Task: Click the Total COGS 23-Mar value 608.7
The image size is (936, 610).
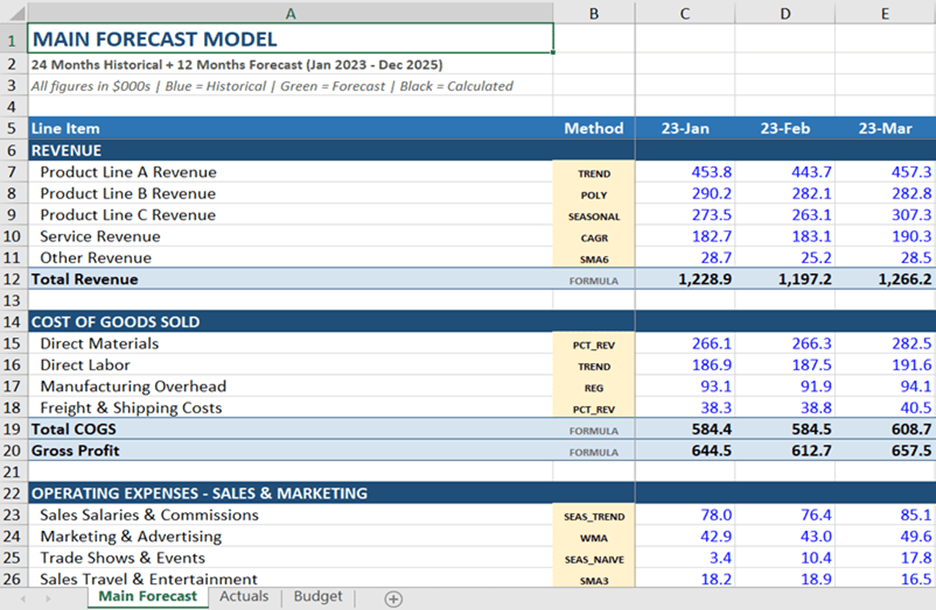Action: click(885, 429)
